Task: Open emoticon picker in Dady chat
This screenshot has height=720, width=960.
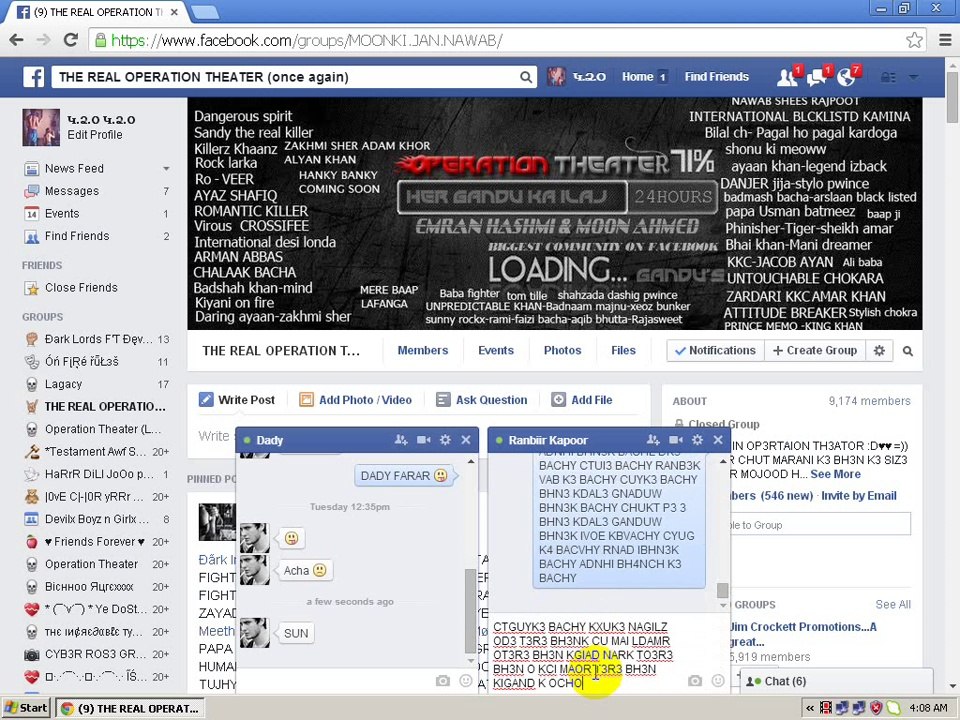Action: (466, 681)
